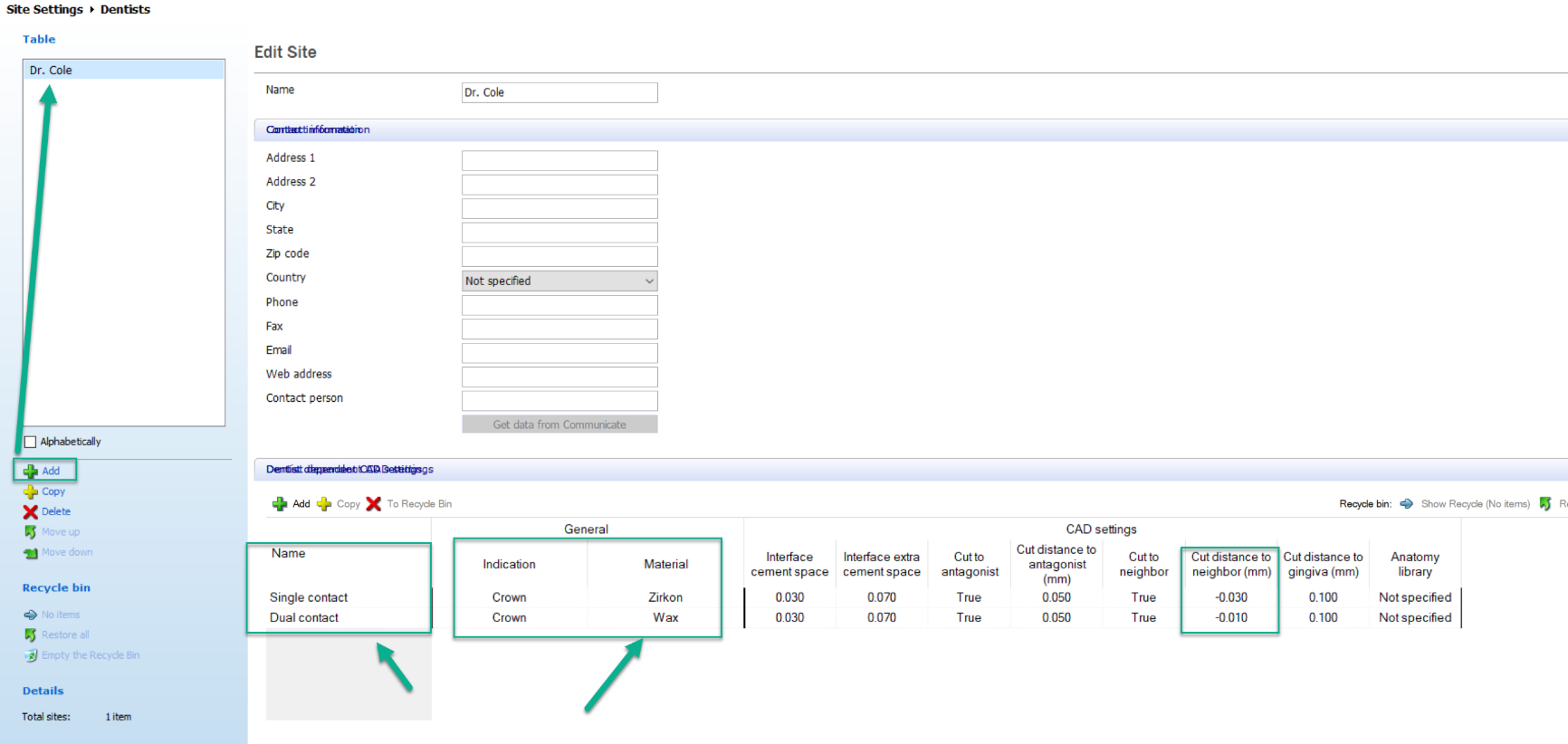Click Add icon in CAD settings toolbar

[280, 504]
